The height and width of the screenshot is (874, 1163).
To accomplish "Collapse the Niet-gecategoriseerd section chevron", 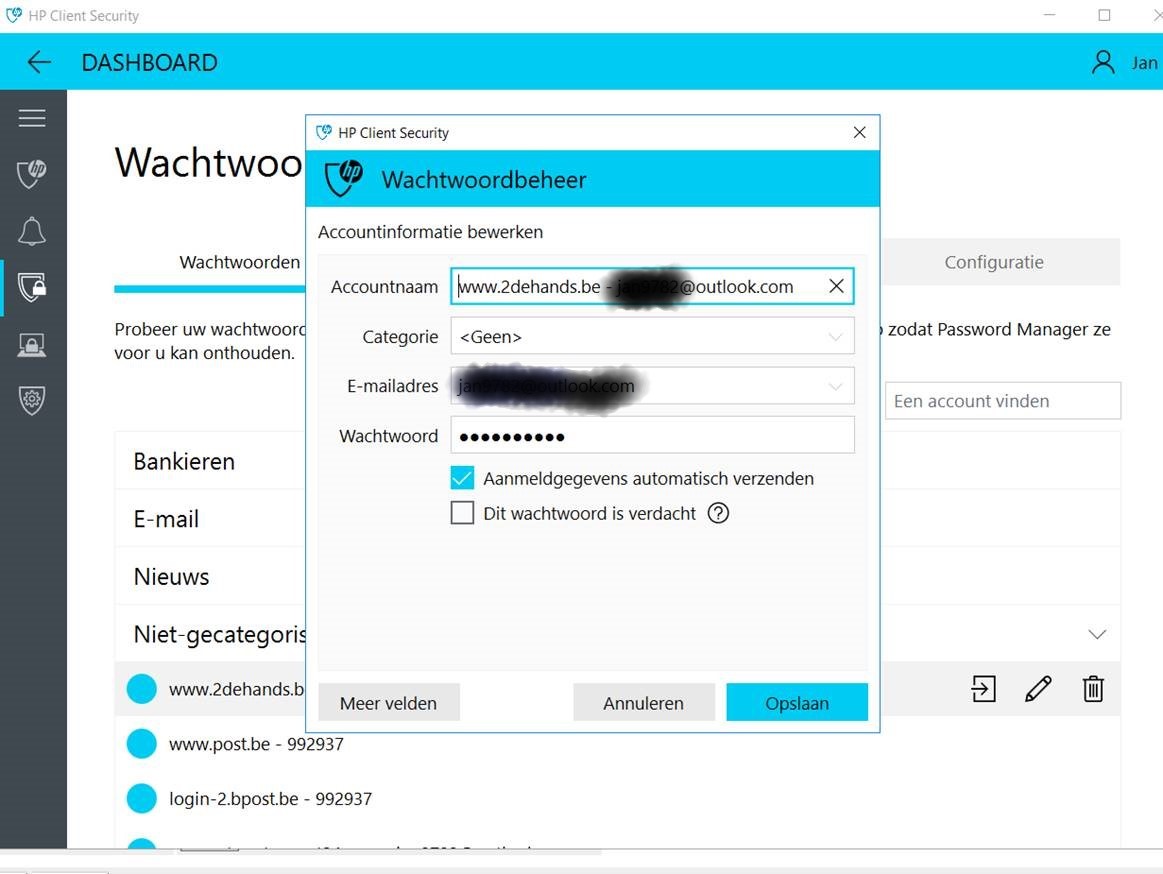I will coord(1097,633).
